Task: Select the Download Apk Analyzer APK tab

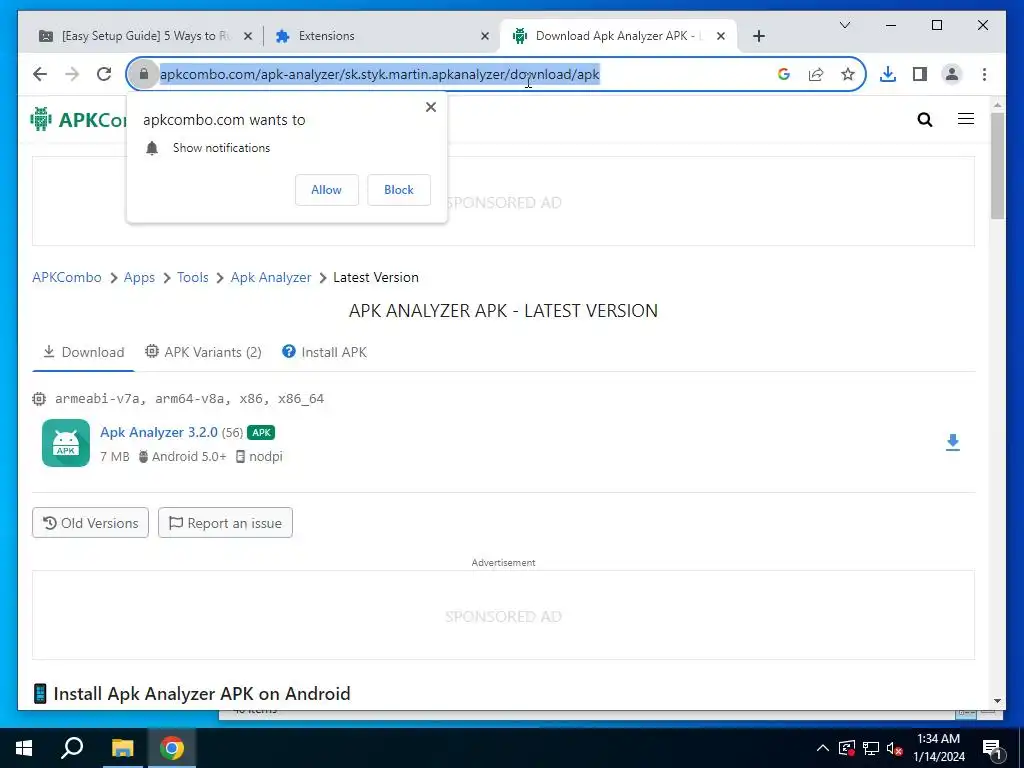Action: 617,36
